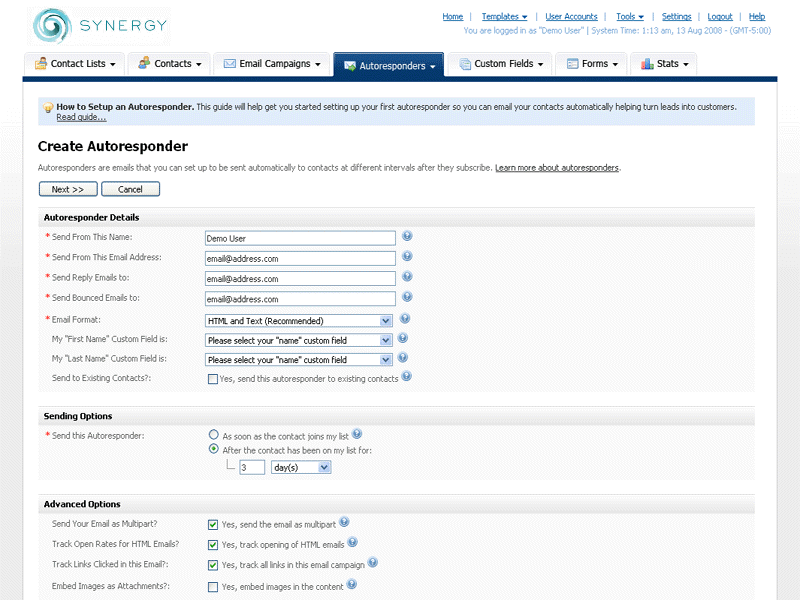Click help icon beside Send Bounced Emails field
This screenshot has height=600, width=800.
pos(407,297)
